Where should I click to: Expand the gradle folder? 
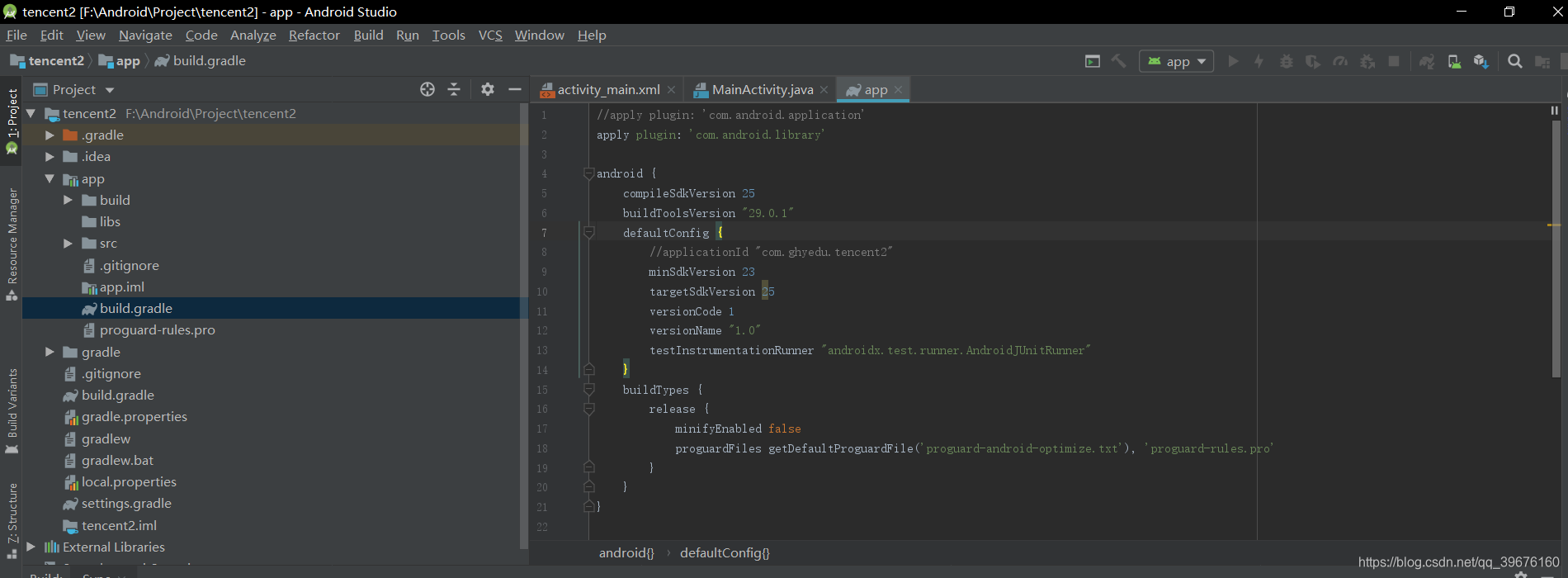coord(50,352)
